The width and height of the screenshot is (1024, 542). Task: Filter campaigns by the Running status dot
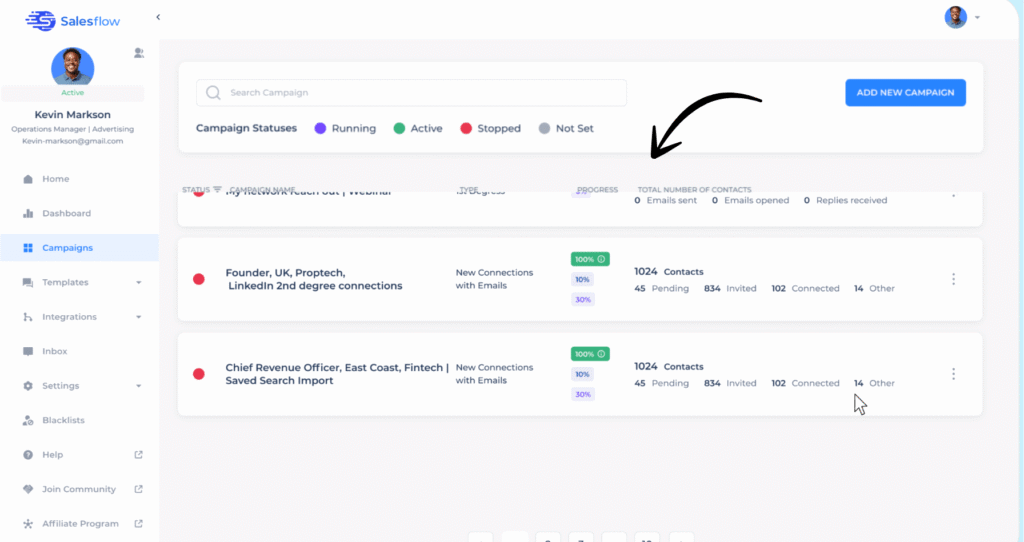click(320, 128)
